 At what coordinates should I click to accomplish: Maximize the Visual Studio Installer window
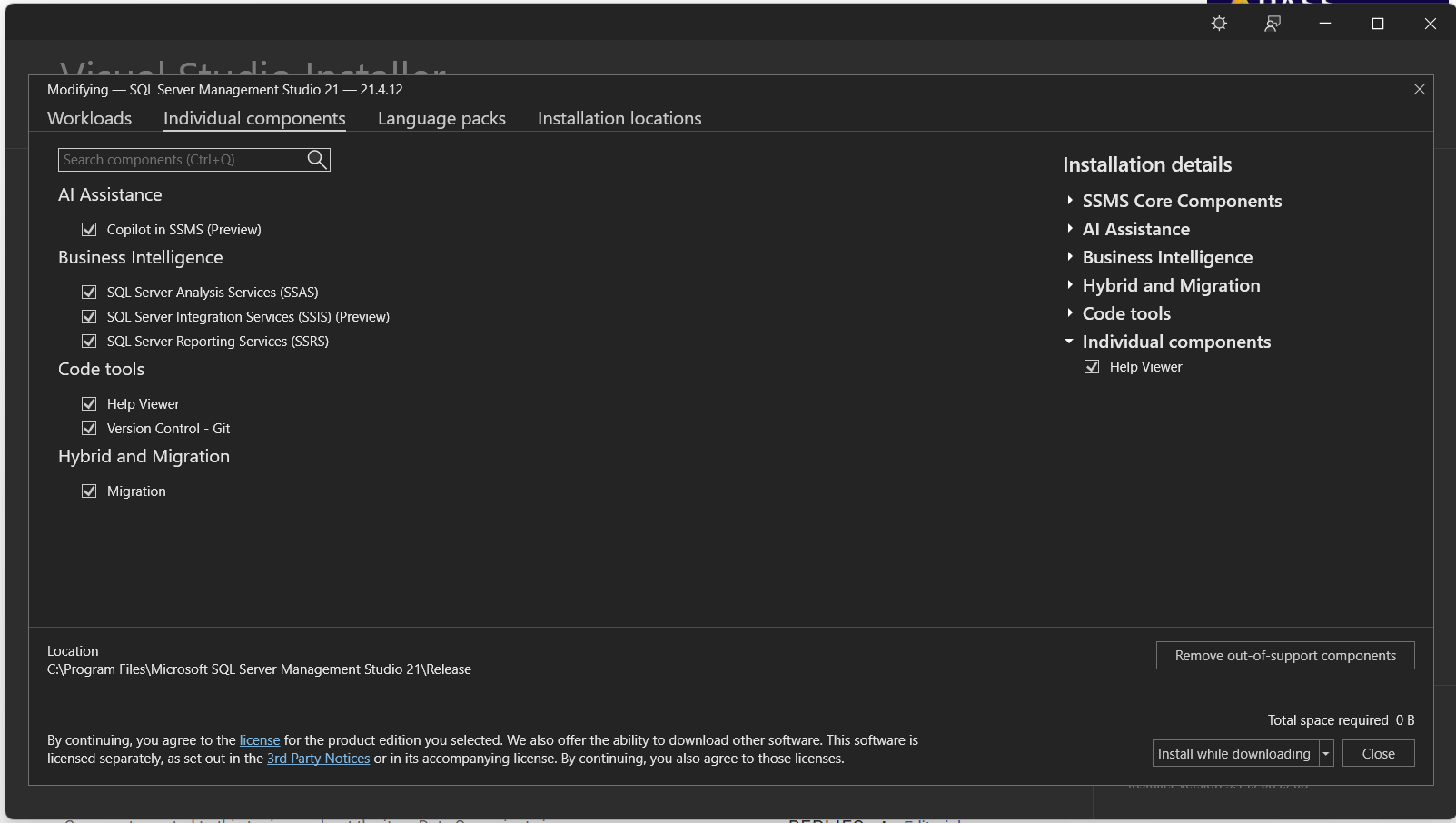click(1377, 24)
